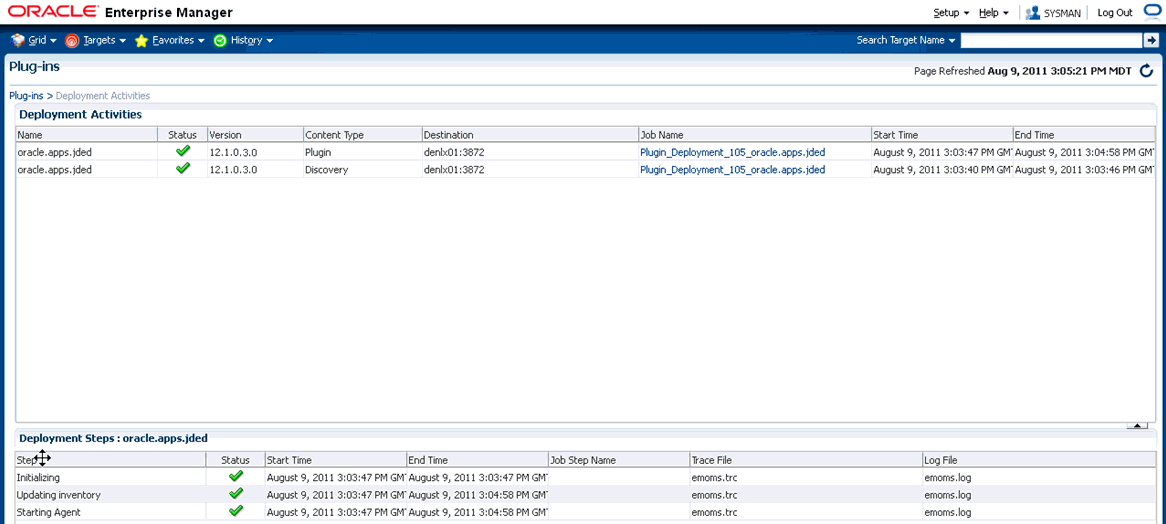The height and width of the screenshot is (524, 1166).
Task: Open the Plugin row job name link
Action: [732, 152]
